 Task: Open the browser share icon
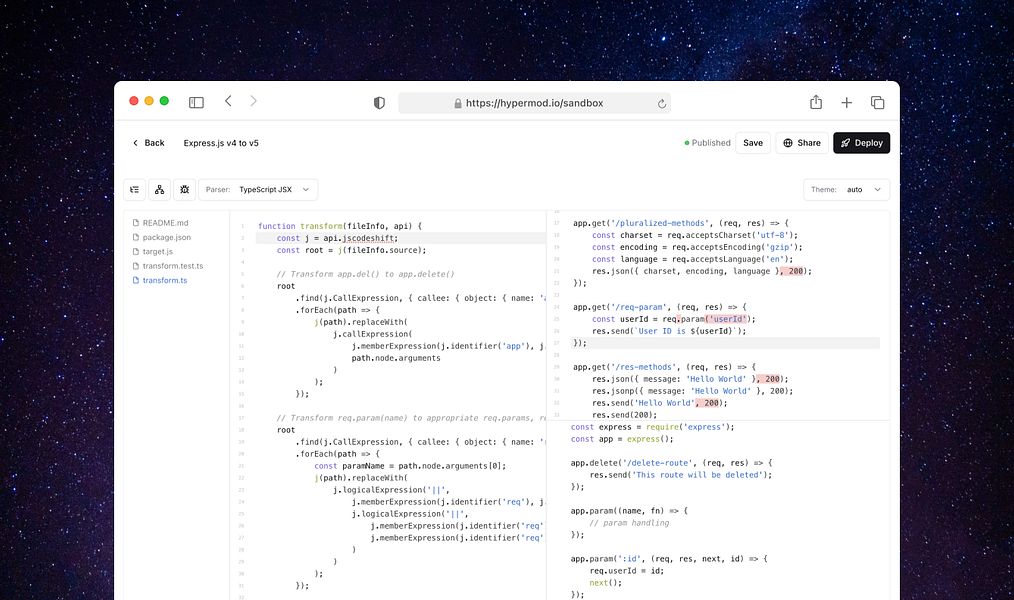point(816,102)
